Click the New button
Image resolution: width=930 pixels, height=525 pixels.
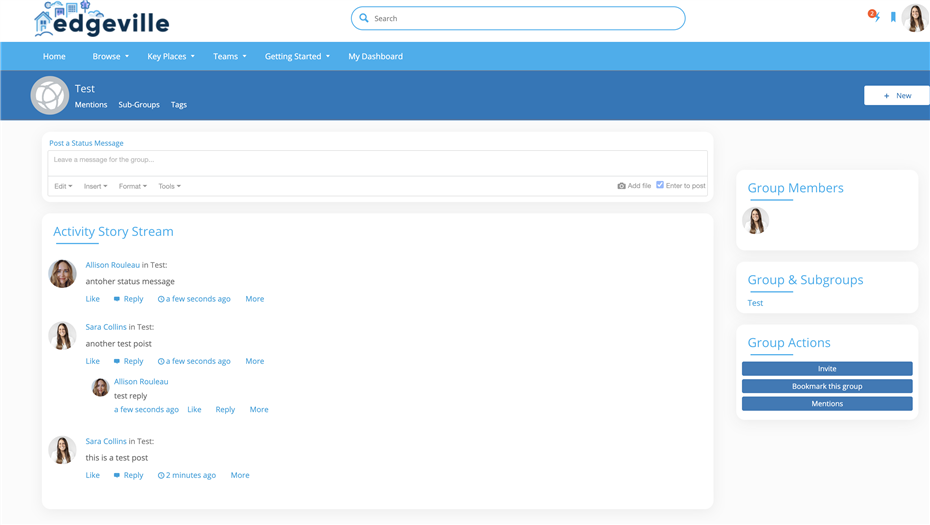(x=896, y=96)
